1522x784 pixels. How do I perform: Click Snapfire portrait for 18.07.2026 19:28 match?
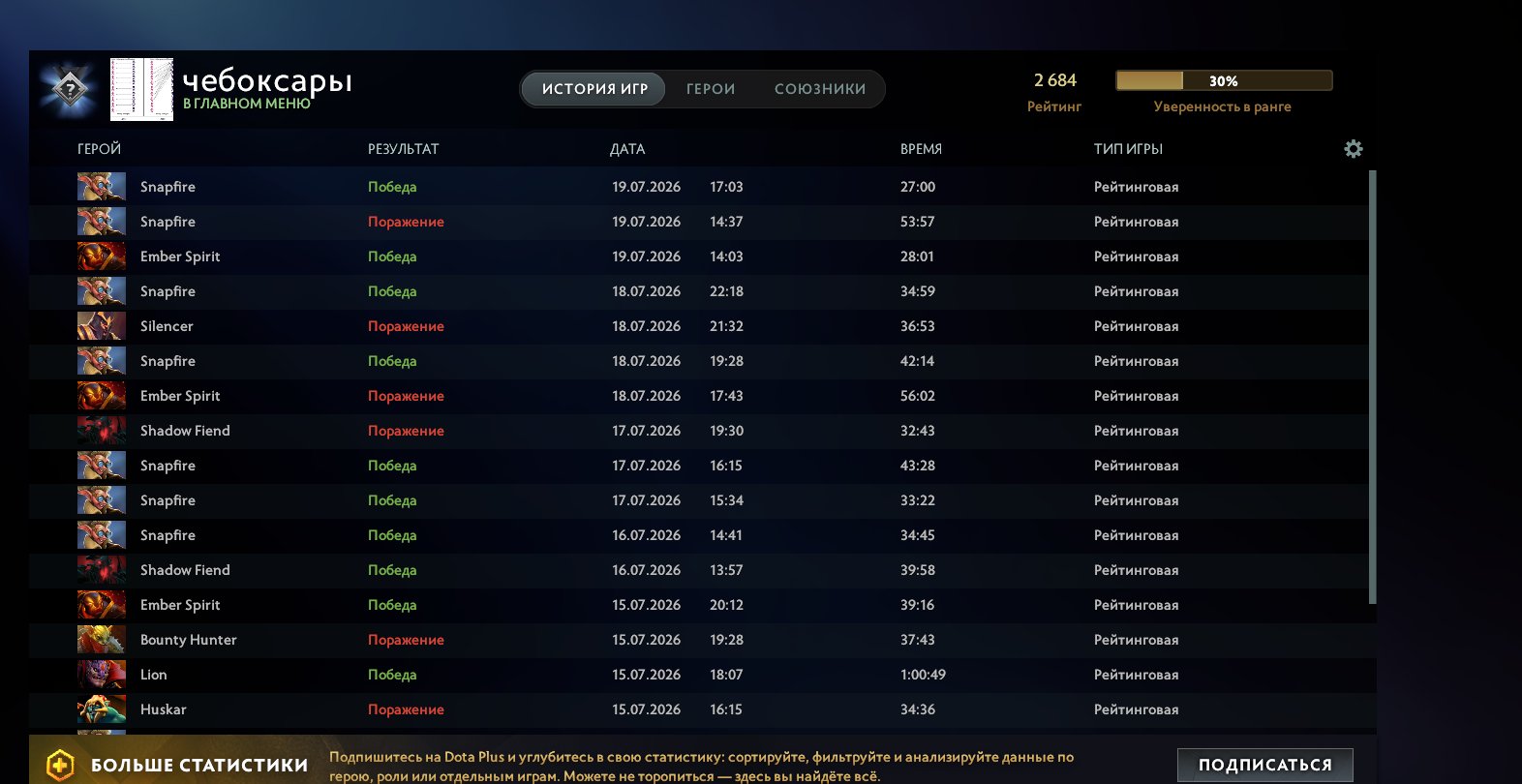(102, 360)
